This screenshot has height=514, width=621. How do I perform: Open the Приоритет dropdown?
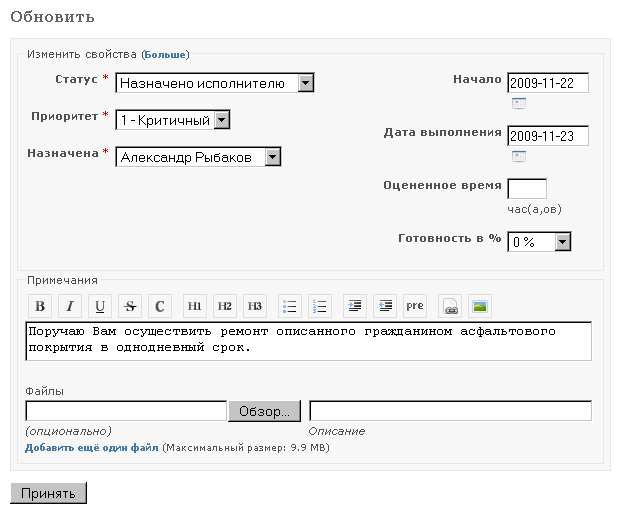coord(173,120)
